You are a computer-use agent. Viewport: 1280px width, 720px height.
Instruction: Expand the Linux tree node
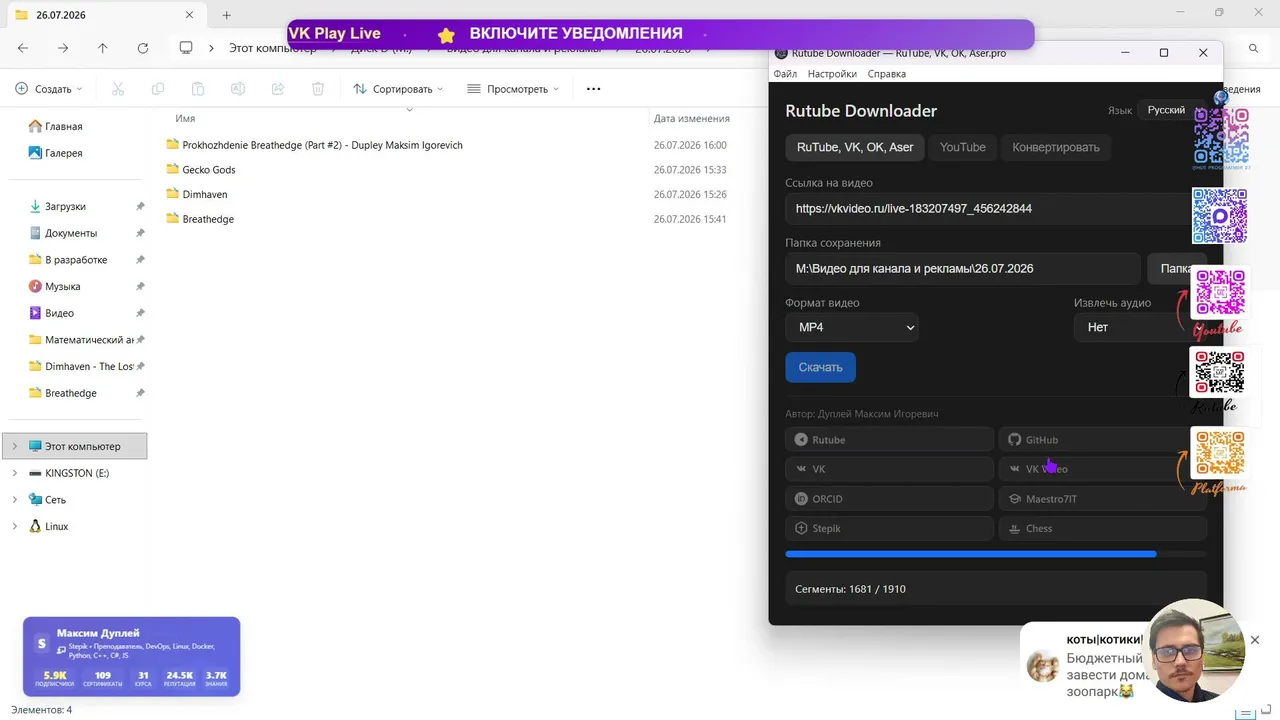(14, 526)
